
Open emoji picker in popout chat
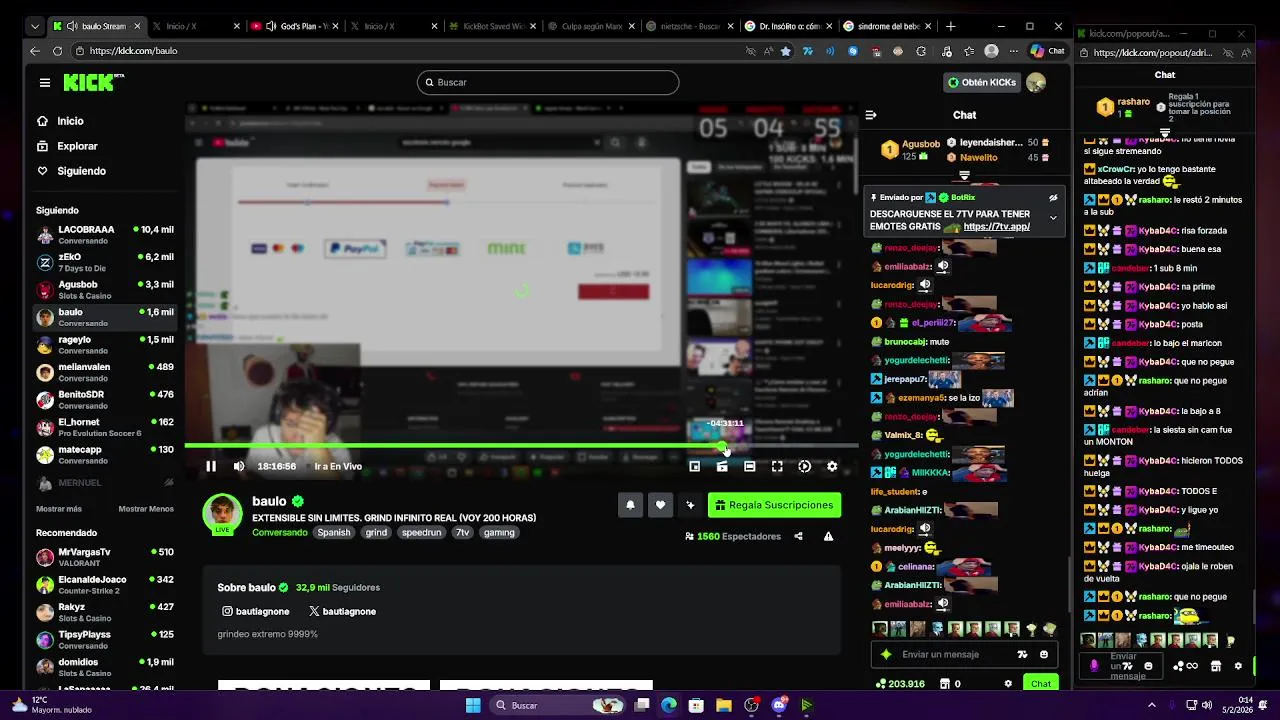point(1148,666)
